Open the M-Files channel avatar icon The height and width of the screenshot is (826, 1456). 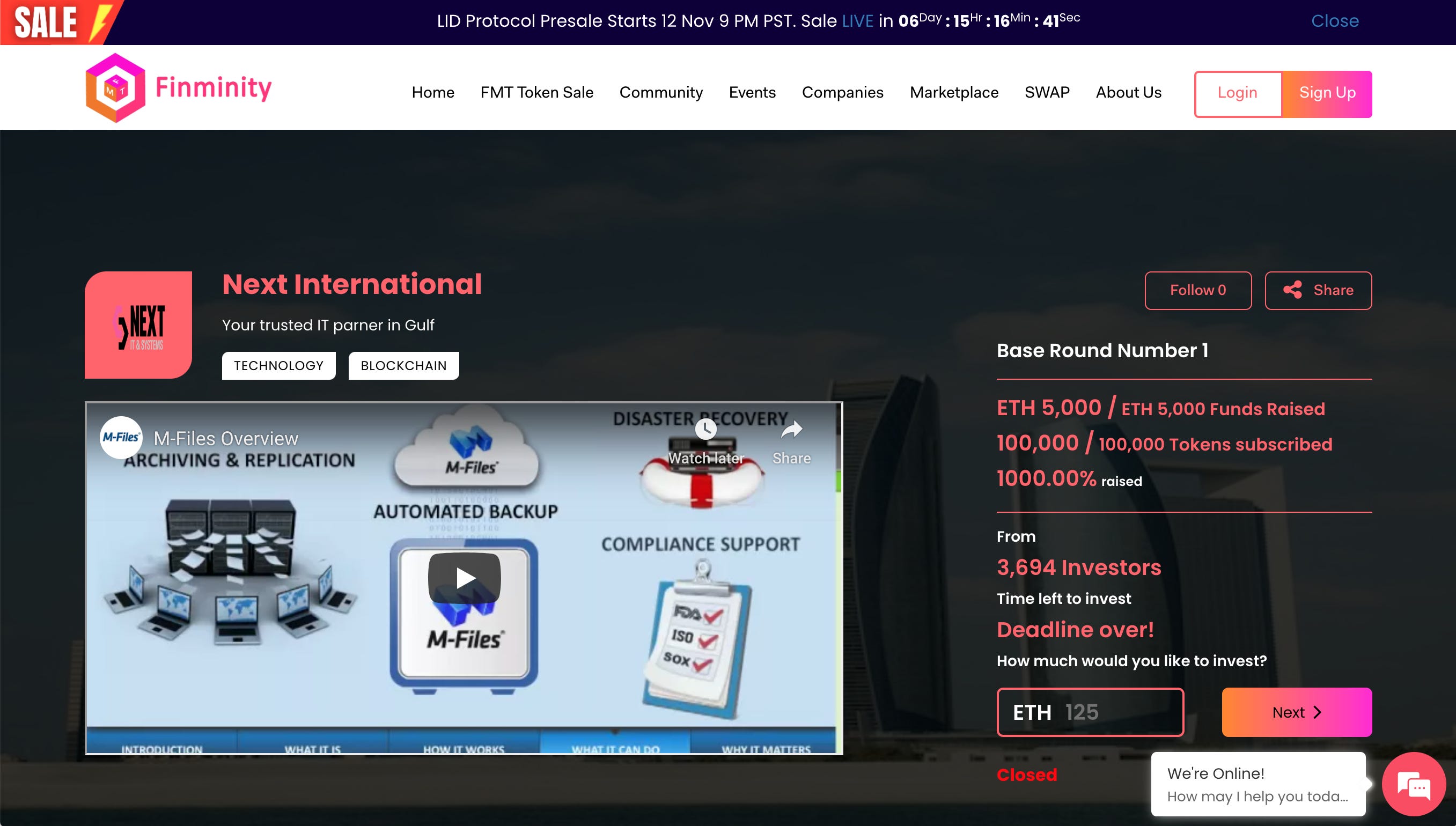click(x=121, y=437)
